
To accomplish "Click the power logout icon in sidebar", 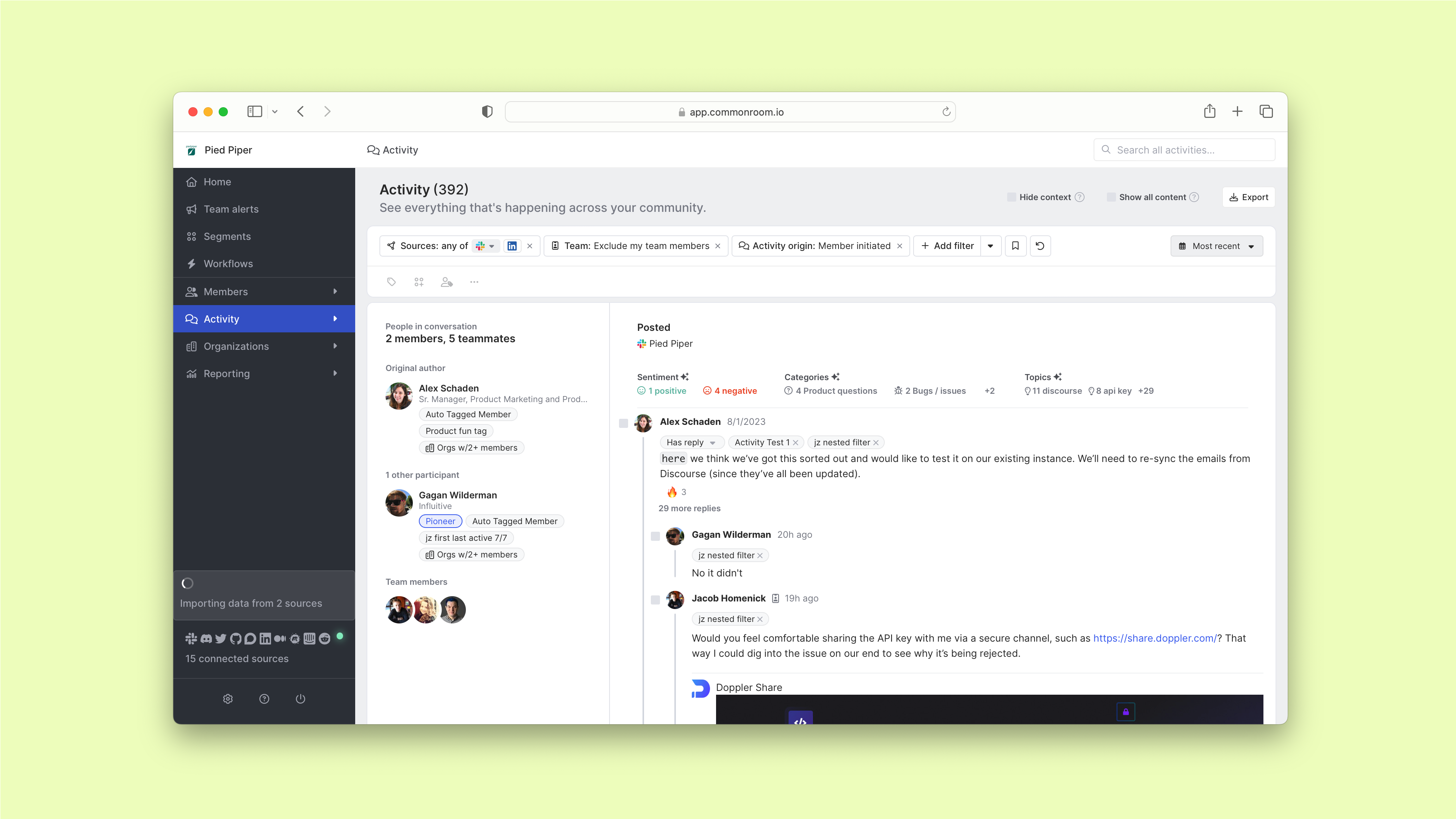I will (300, 699).
